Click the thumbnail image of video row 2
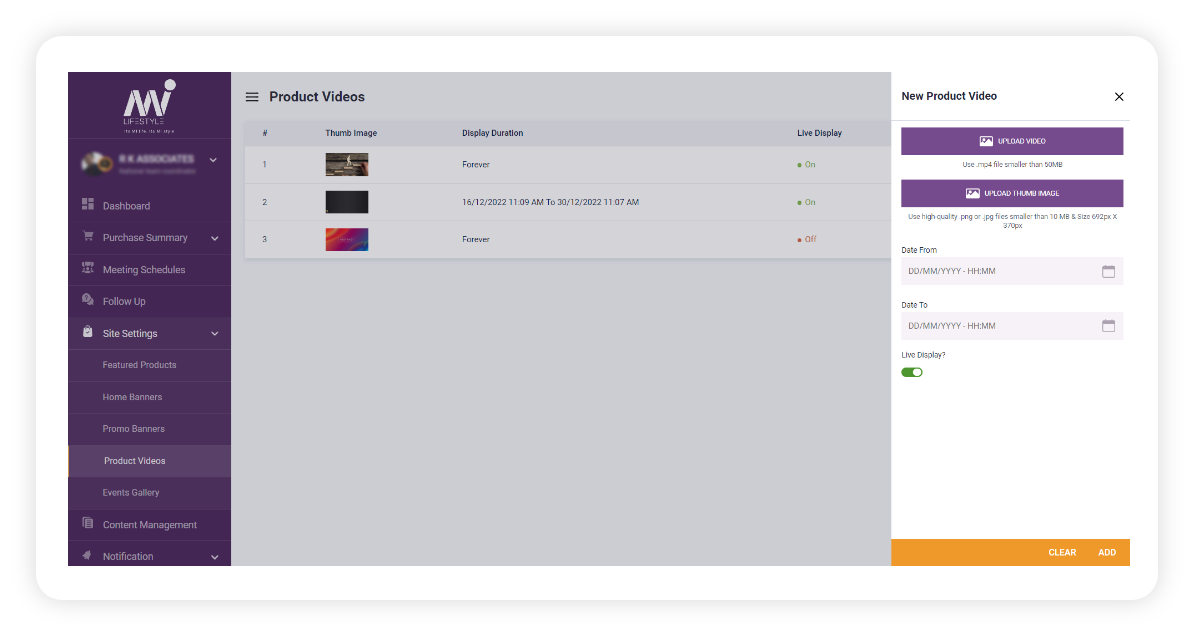Viewport: 1194px width, 636px height. [x=346, y=201]
